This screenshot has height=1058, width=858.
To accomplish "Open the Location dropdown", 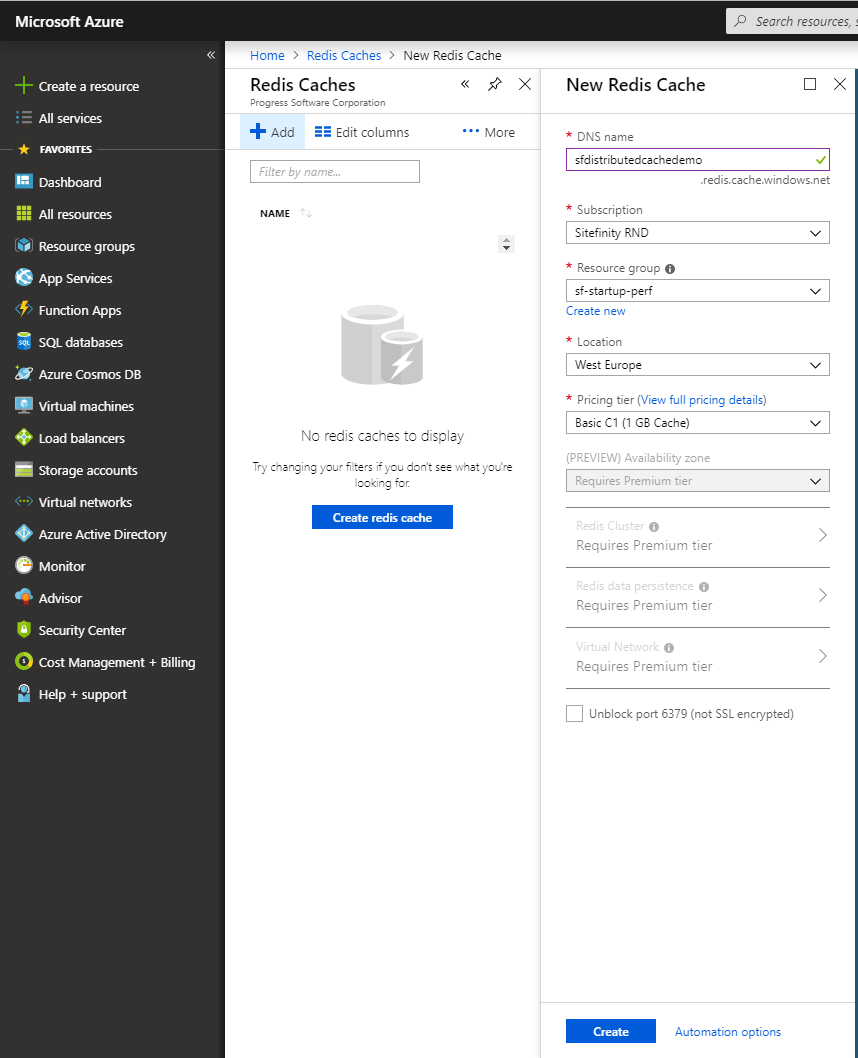I will pos(697,364).
